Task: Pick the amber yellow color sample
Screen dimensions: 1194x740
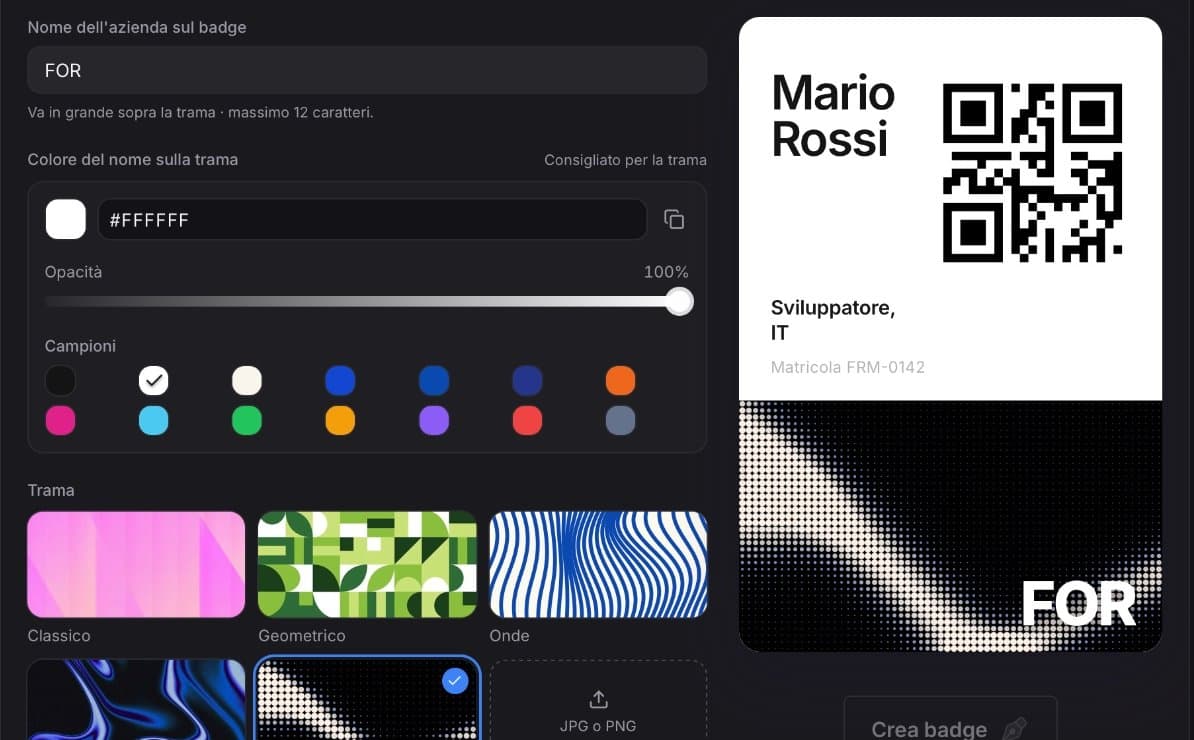Action: (340, 420)
